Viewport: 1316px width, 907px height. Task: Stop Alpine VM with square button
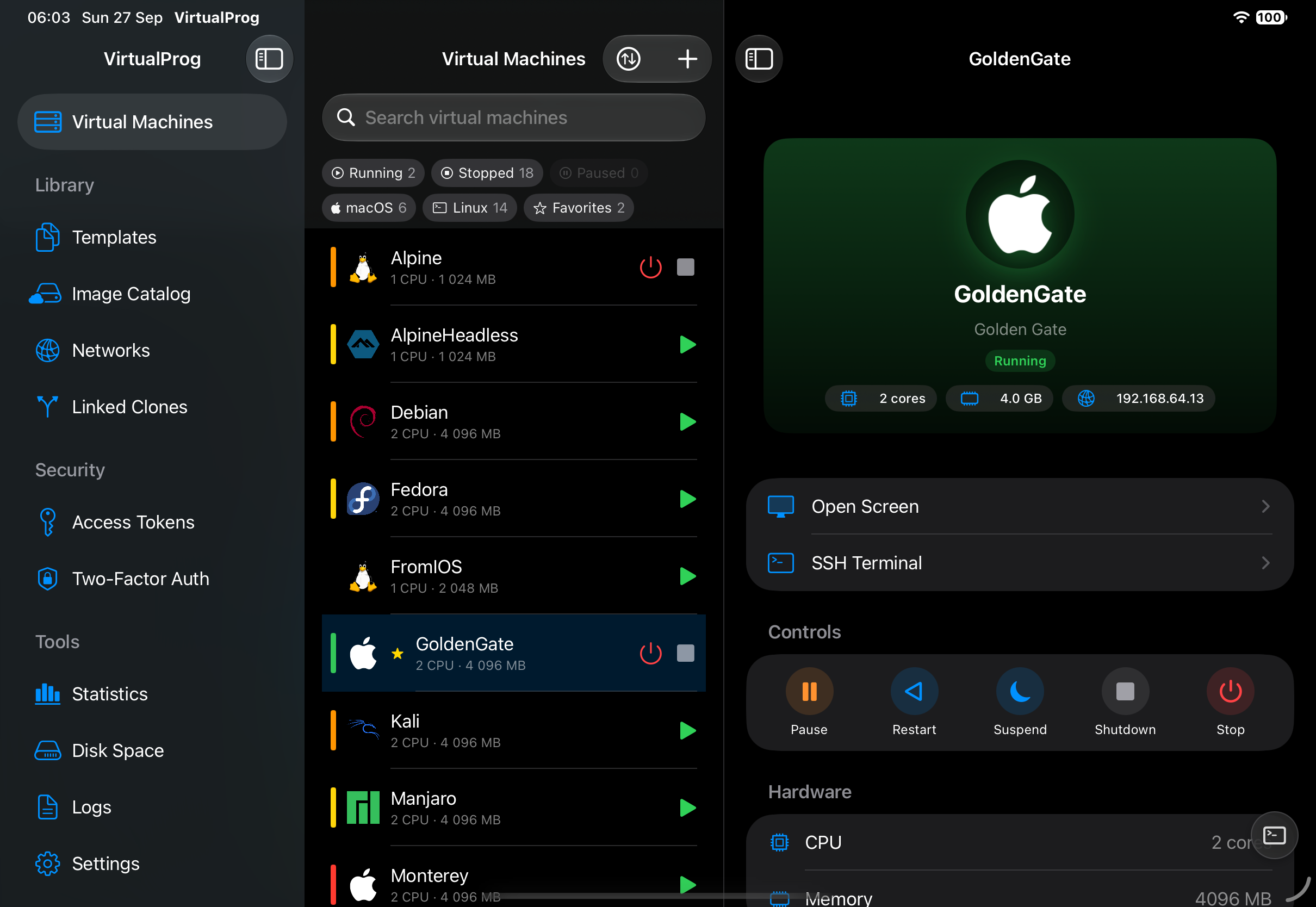[685, 267]
